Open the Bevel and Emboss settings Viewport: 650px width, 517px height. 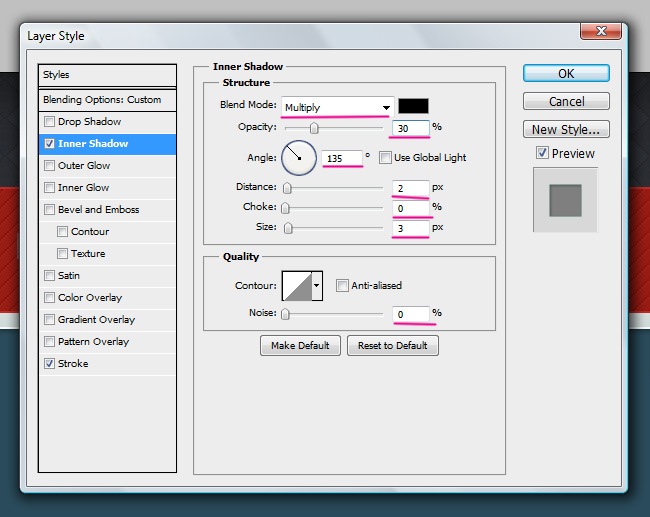tap(98, 210)
